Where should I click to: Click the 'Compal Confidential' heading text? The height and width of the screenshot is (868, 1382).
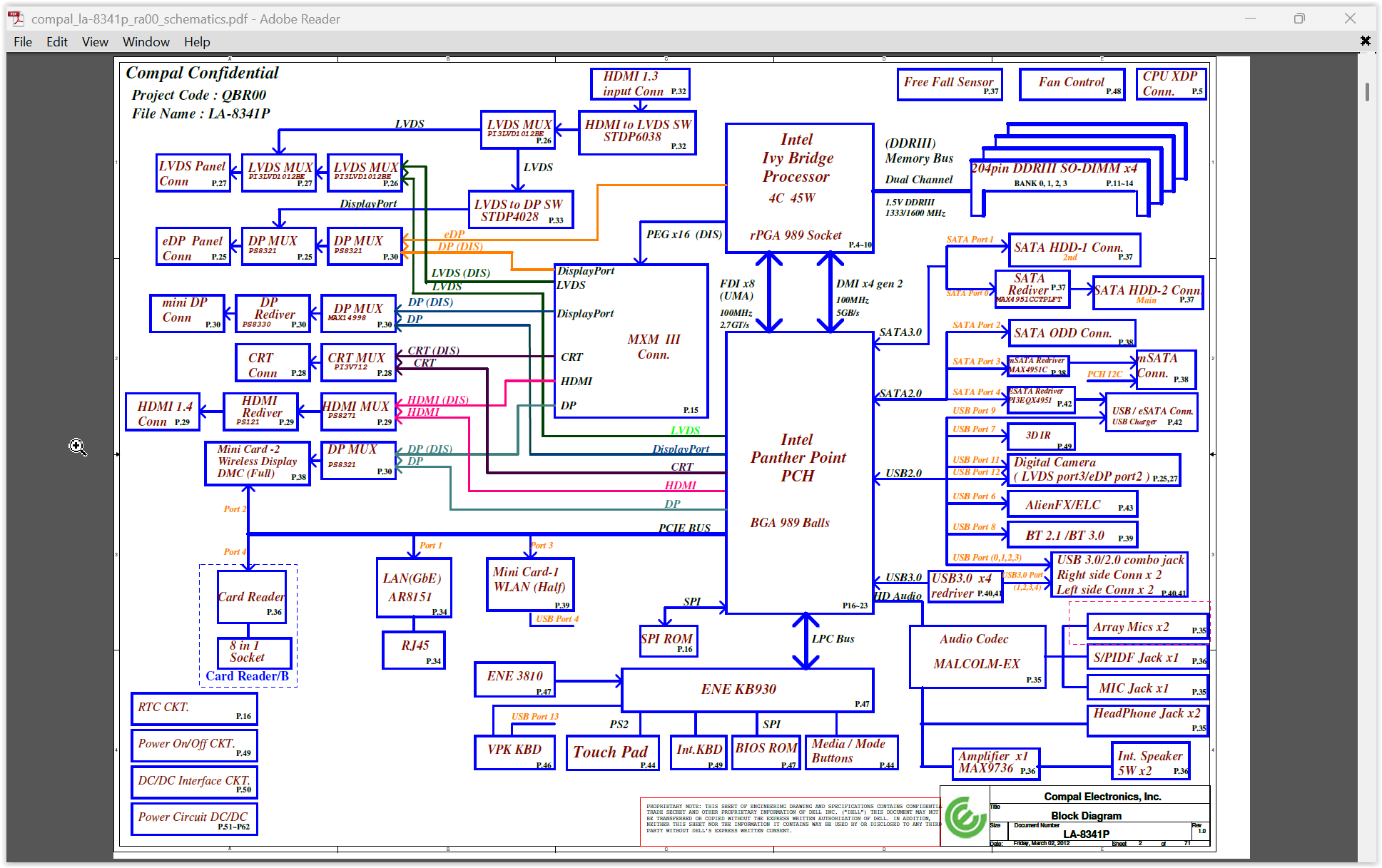pyautogui.click(x=202, y=73)
